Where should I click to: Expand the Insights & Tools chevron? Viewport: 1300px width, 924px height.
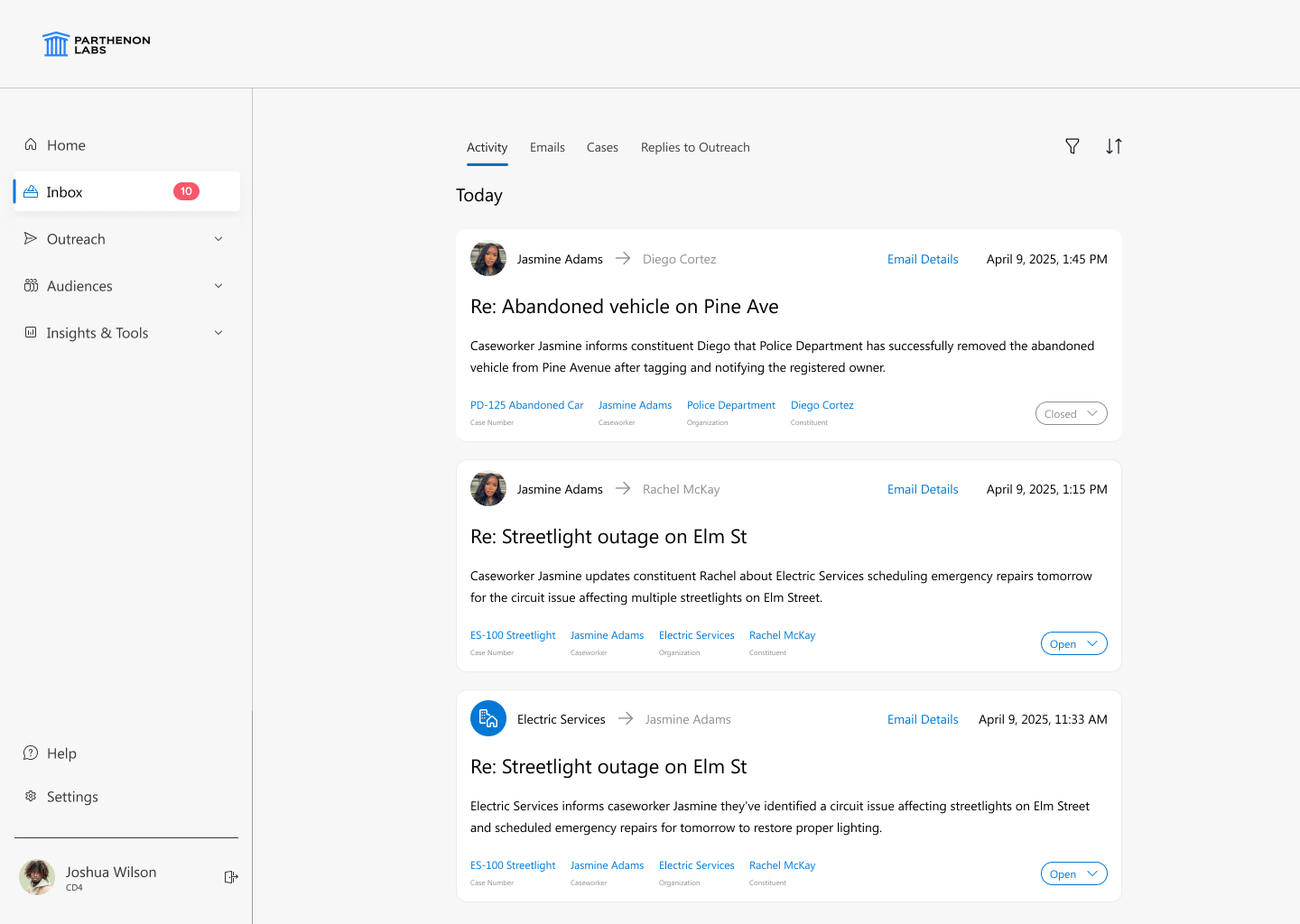pos(218,333)
